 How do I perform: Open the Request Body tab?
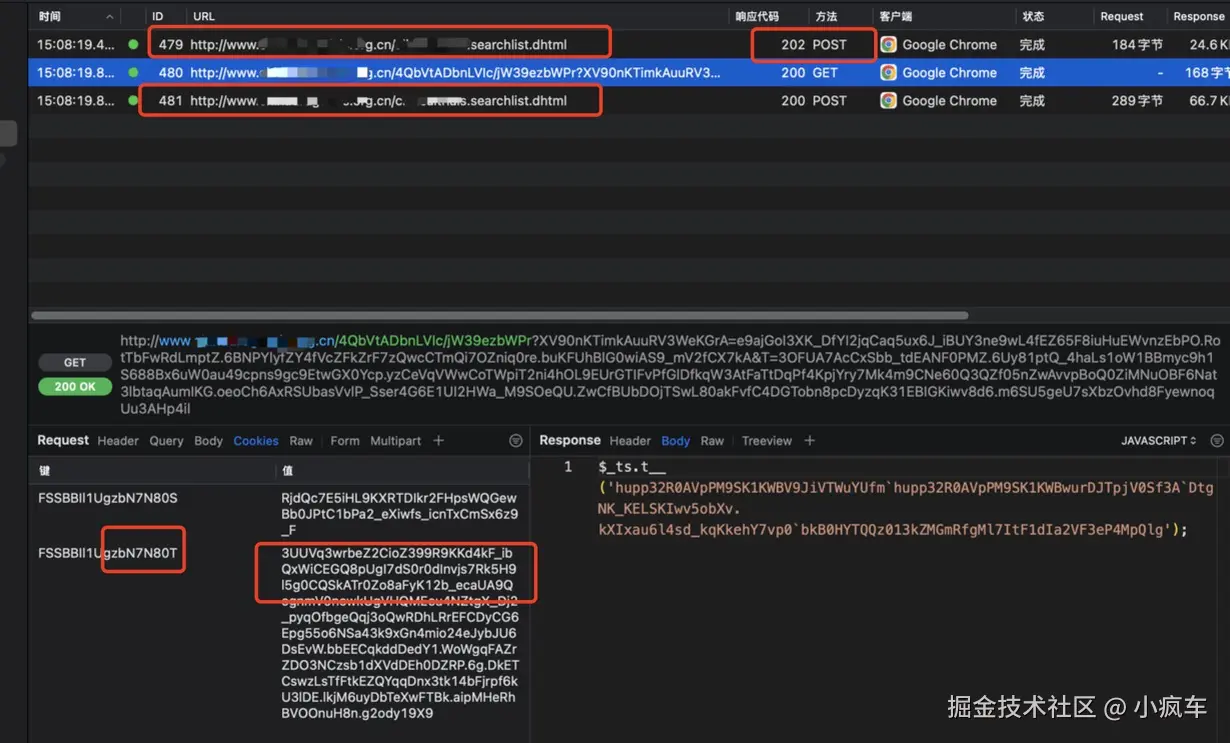[208, 441]
